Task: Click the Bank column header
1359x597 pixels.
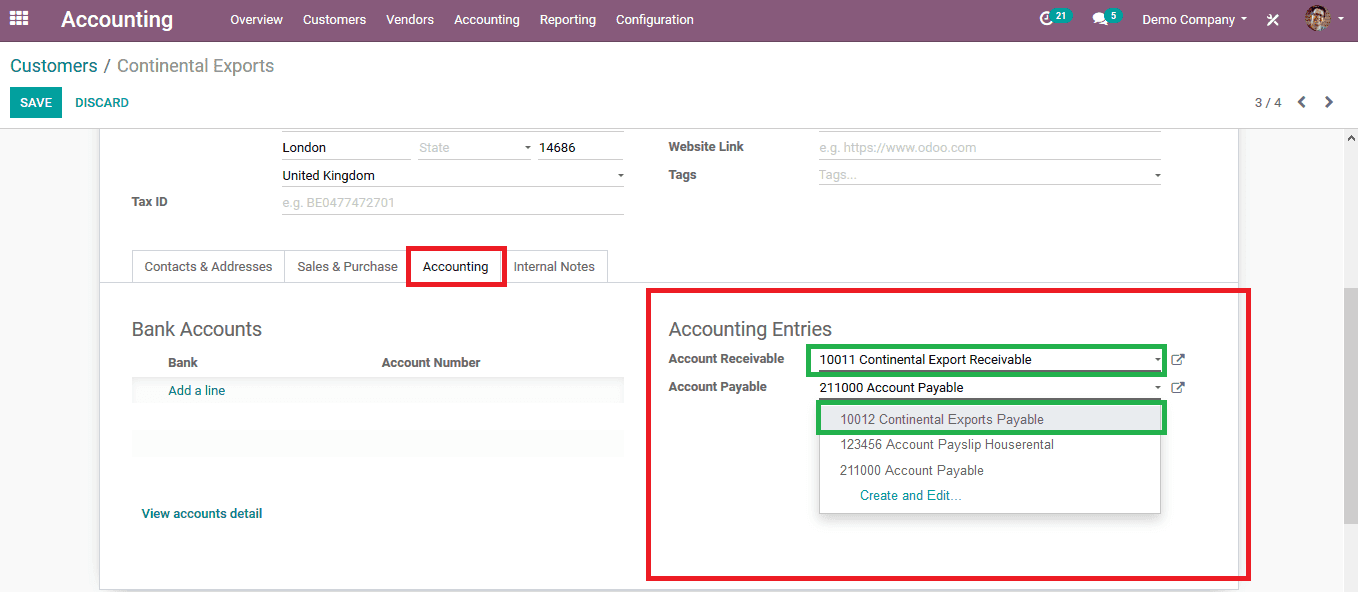Action: pos(183,363)
